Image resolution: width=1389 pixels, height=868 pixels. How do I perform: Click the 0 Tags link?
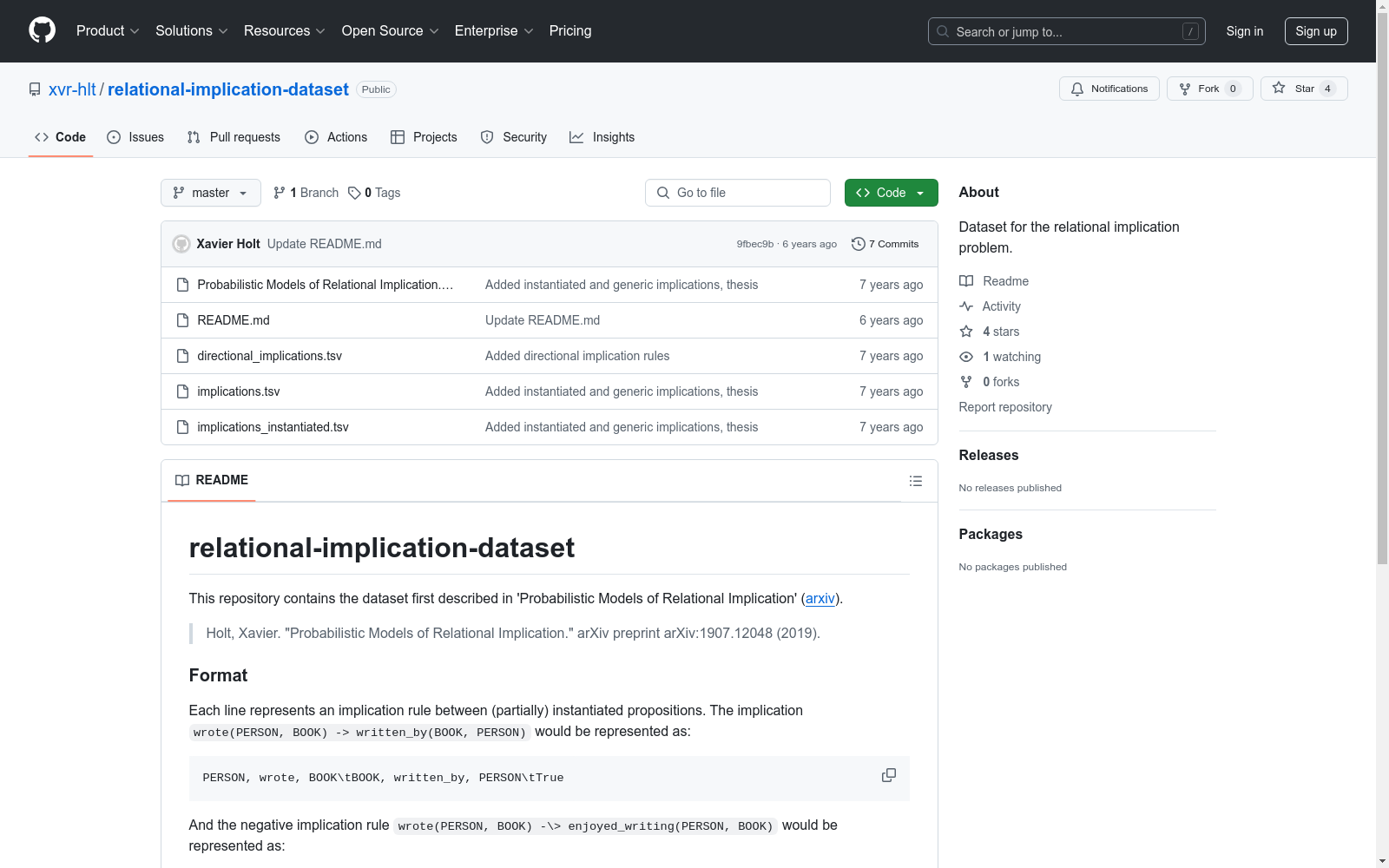[x=374, y=193]
